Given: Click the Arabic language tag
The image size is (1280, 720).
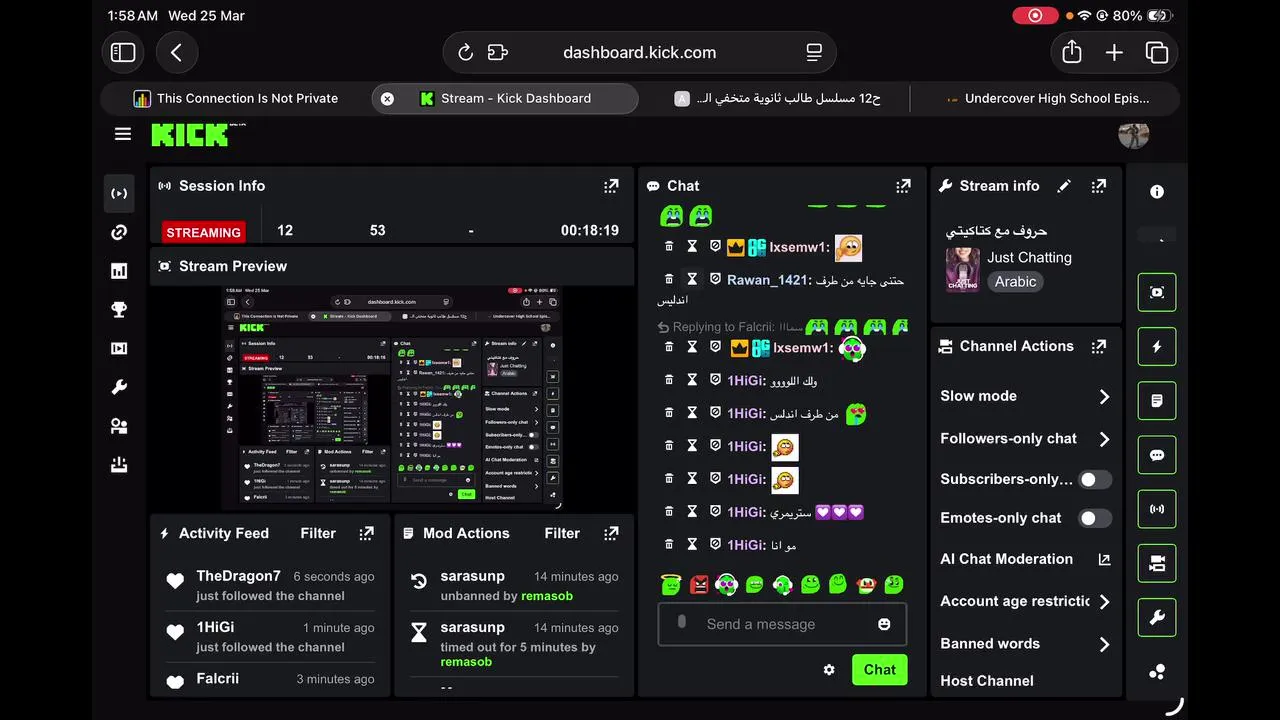Looking at the screenshot, I should (1015, 282).
